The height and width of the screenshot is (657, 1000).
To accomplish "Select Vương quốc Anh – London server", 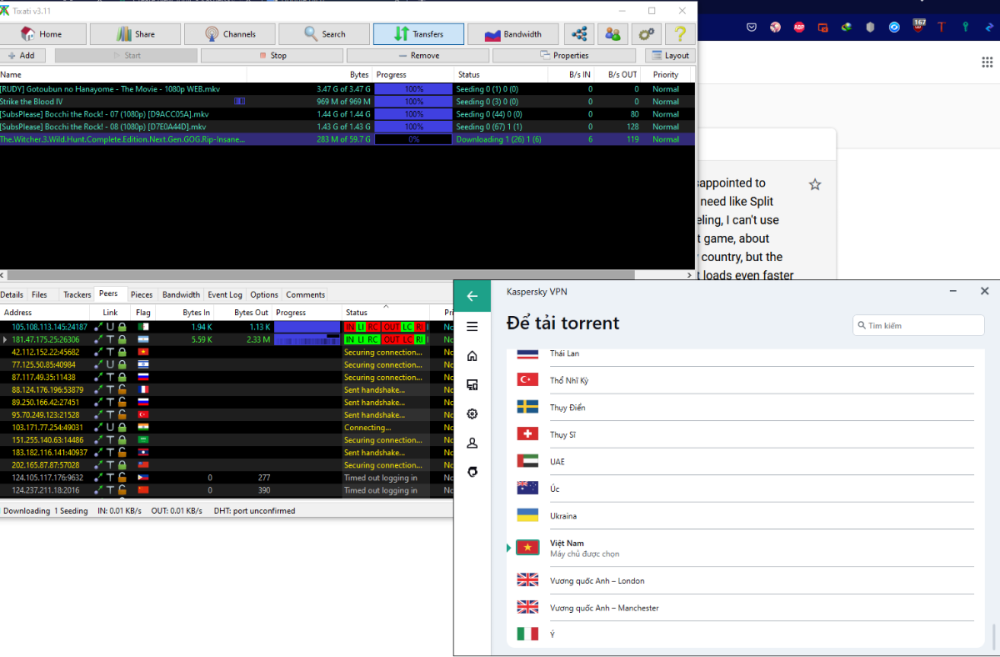I will (x=746, y=580).
